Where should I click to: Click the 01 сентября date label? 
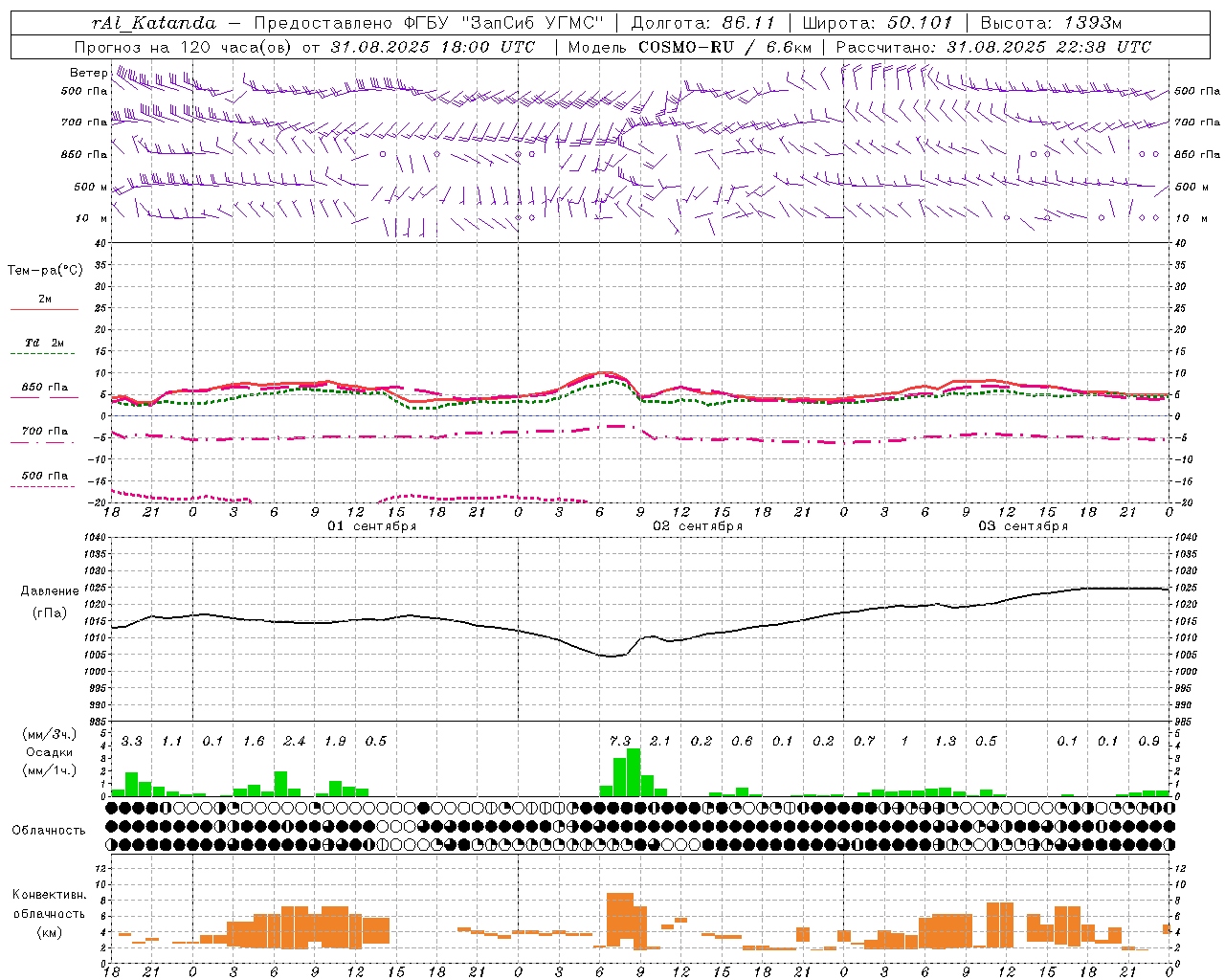click(x=372, y=526)
